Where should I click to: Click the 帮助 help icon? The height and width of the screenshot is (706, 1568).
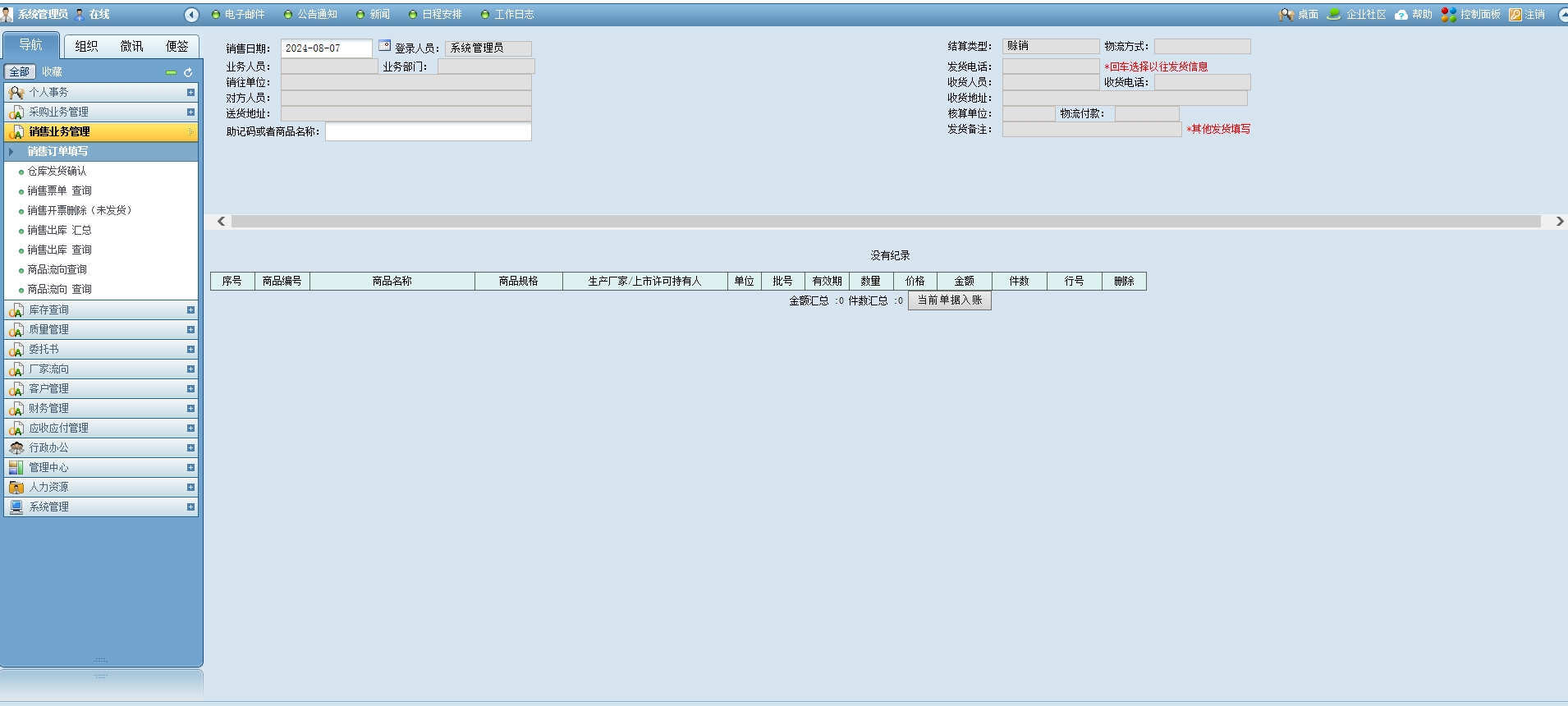pos(1401,15)
